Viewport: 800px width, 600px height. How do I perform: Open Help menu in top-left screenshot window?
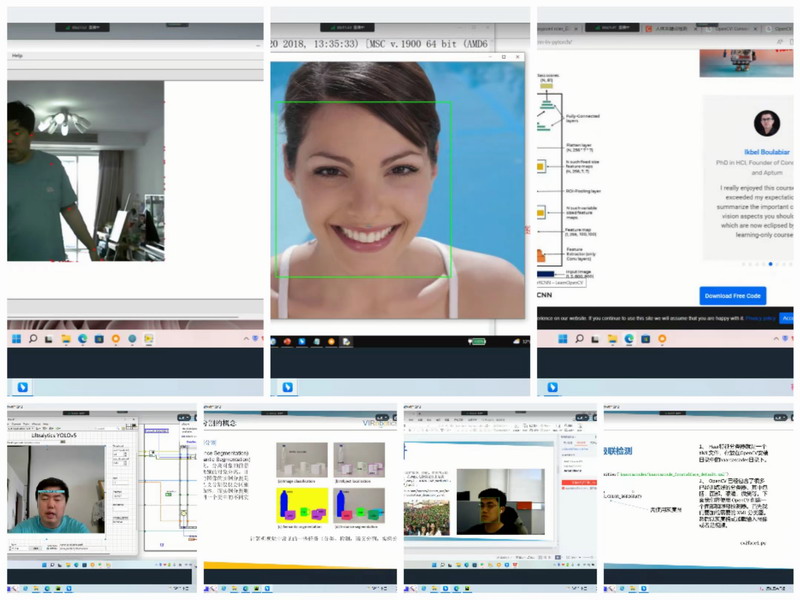(17, 56)
